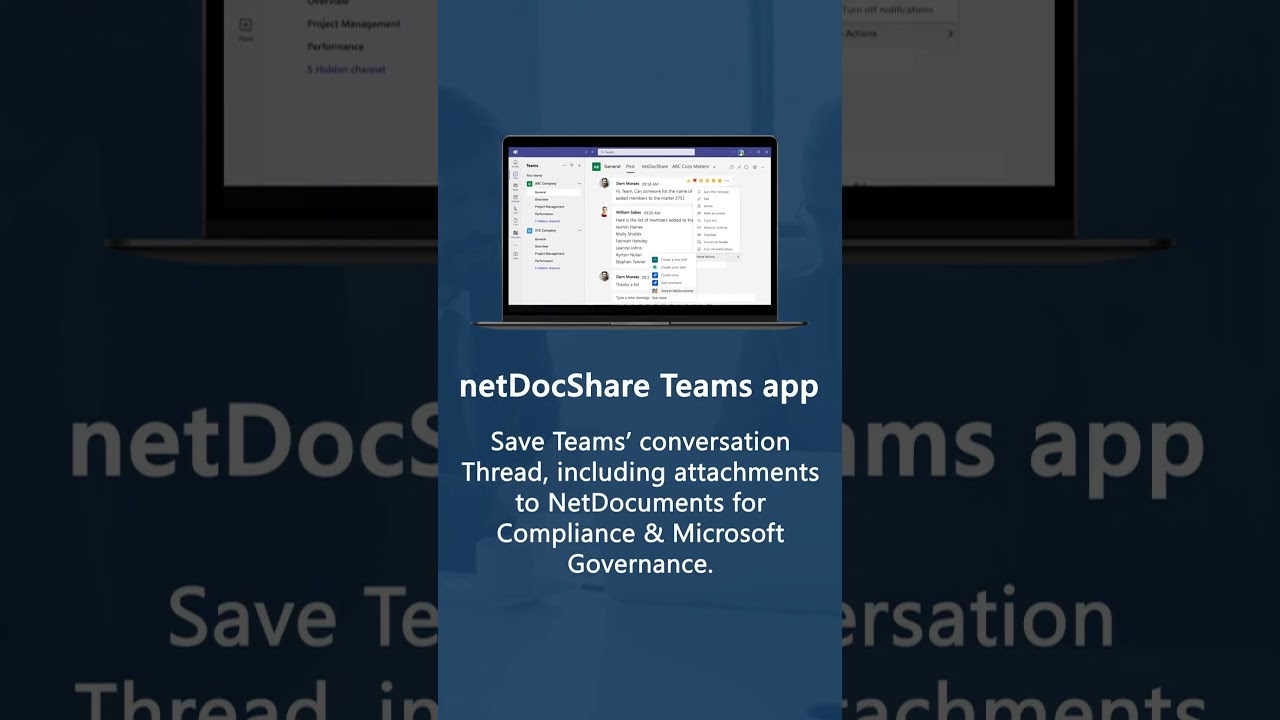Open the Calls icon in Teams sidebar
This screenshot has height=720, width=1280.
click(515, 210)
